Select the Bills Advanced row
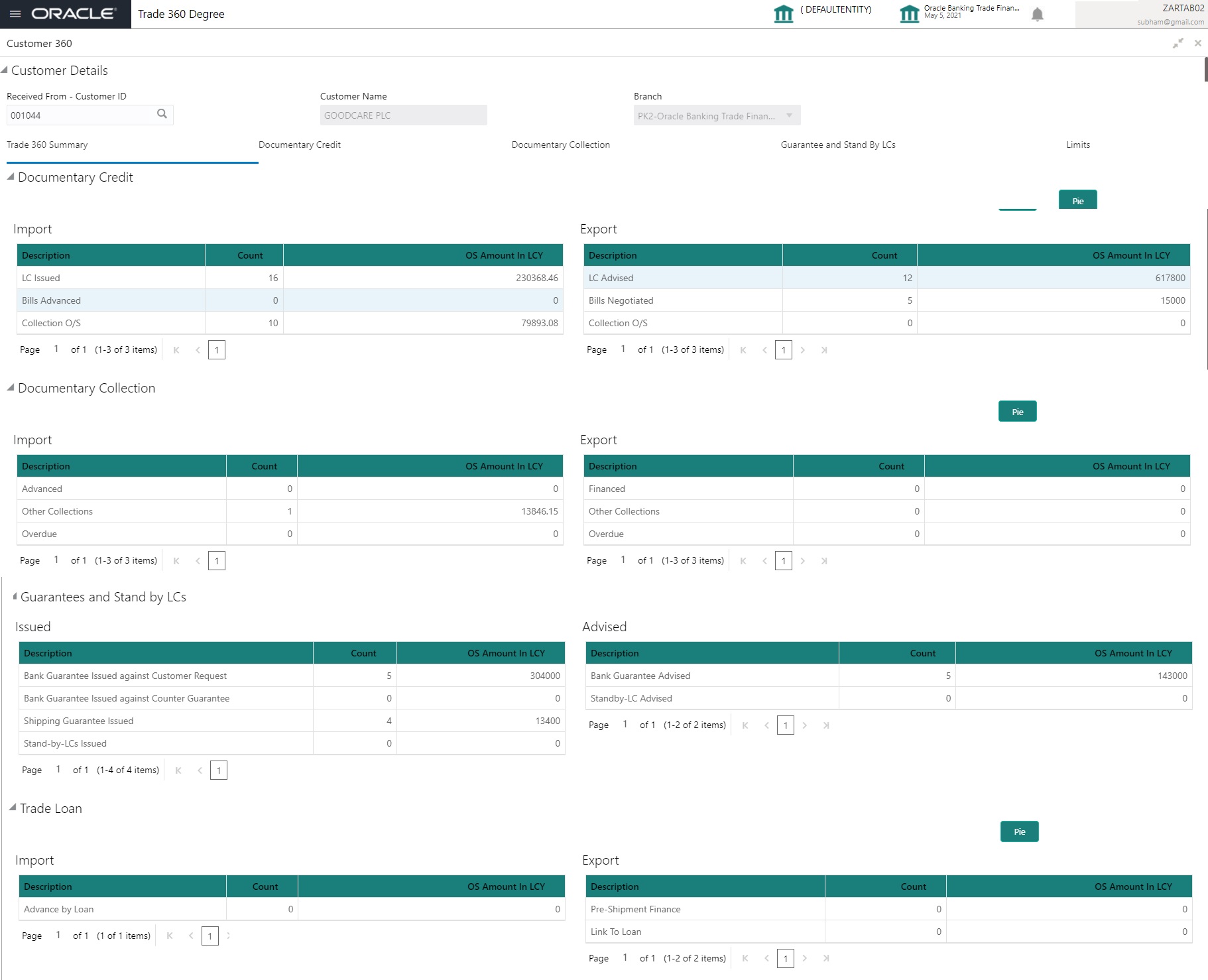The height and width of the screenshot is (980, 1208). tap(290, 300)
